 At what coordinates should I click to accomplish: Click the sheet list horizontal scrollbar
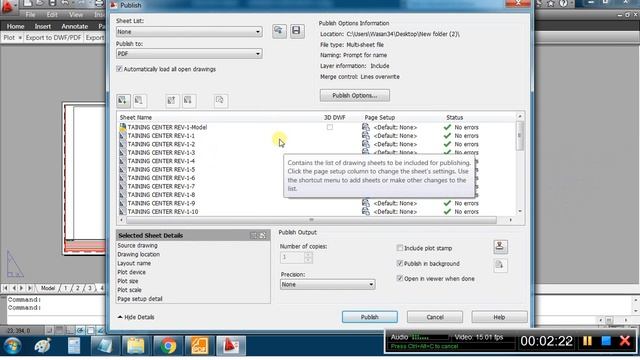point(311,220)
